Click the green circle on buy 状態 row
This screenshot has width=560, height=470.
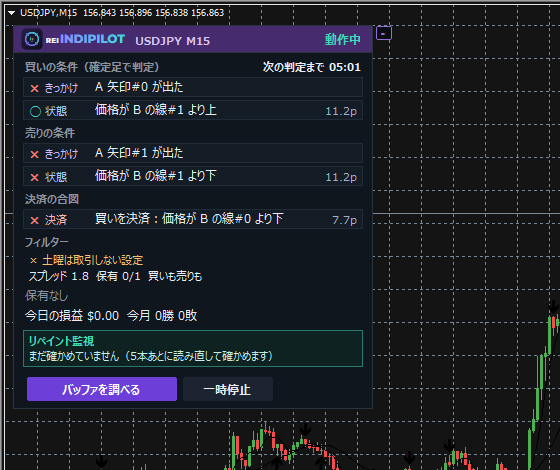coord(35,111)
